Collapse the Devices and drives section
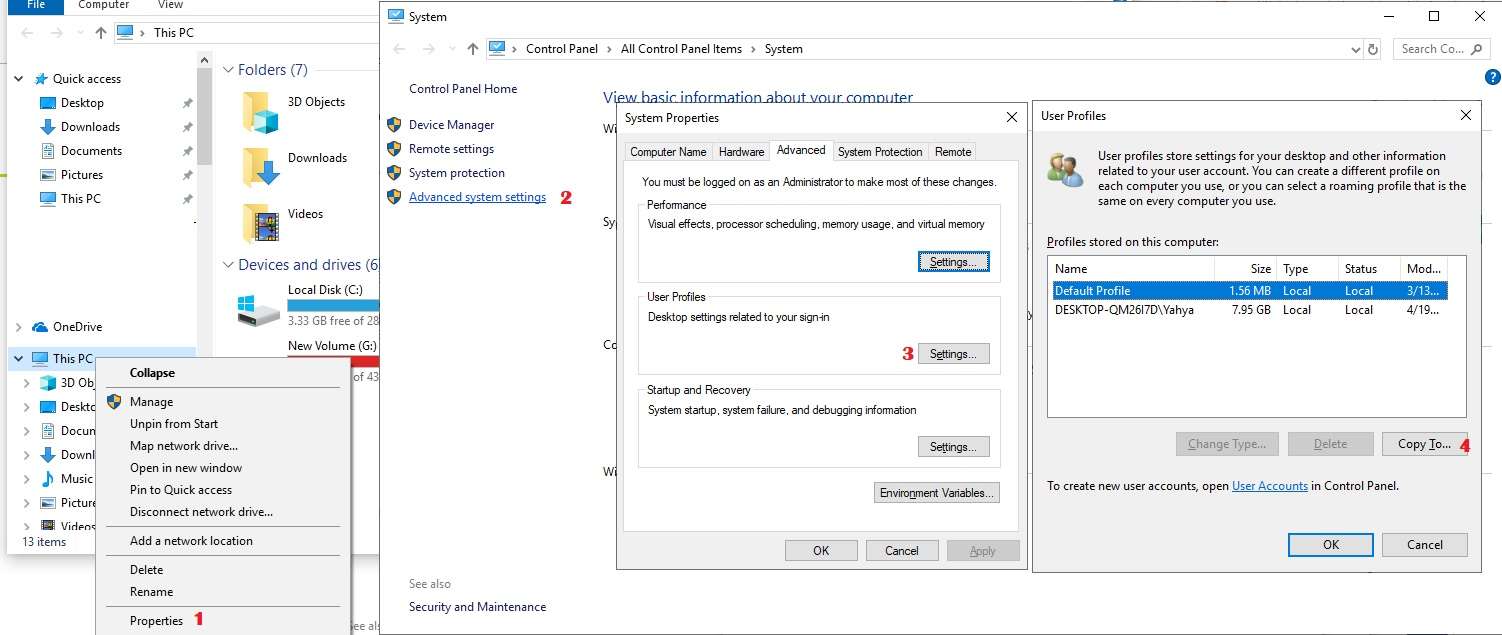Screen dimensions: 1502x635 coord(227,264)
